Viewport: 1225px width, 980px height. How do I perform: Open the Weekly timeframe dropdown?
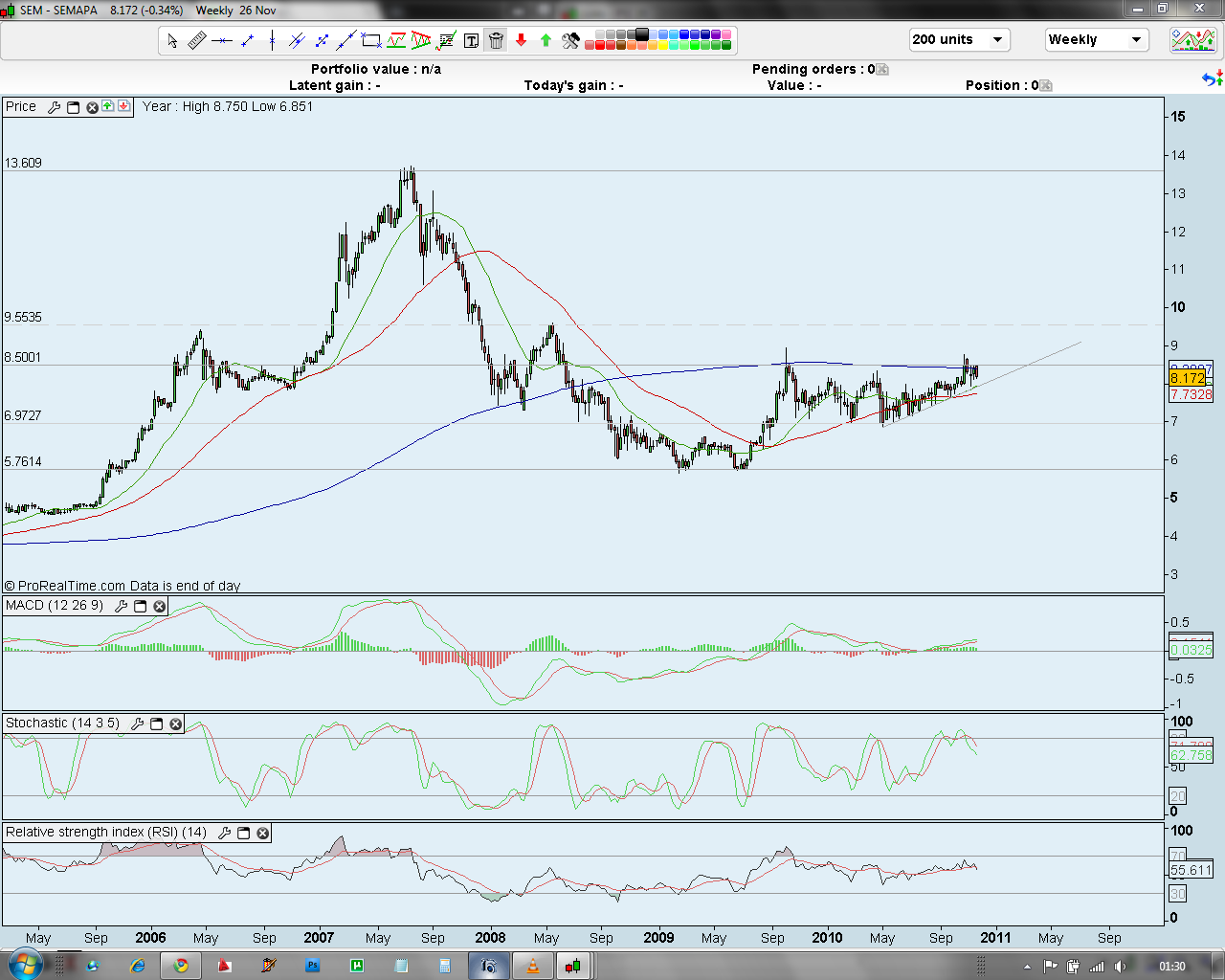(x=1136, y=39)
